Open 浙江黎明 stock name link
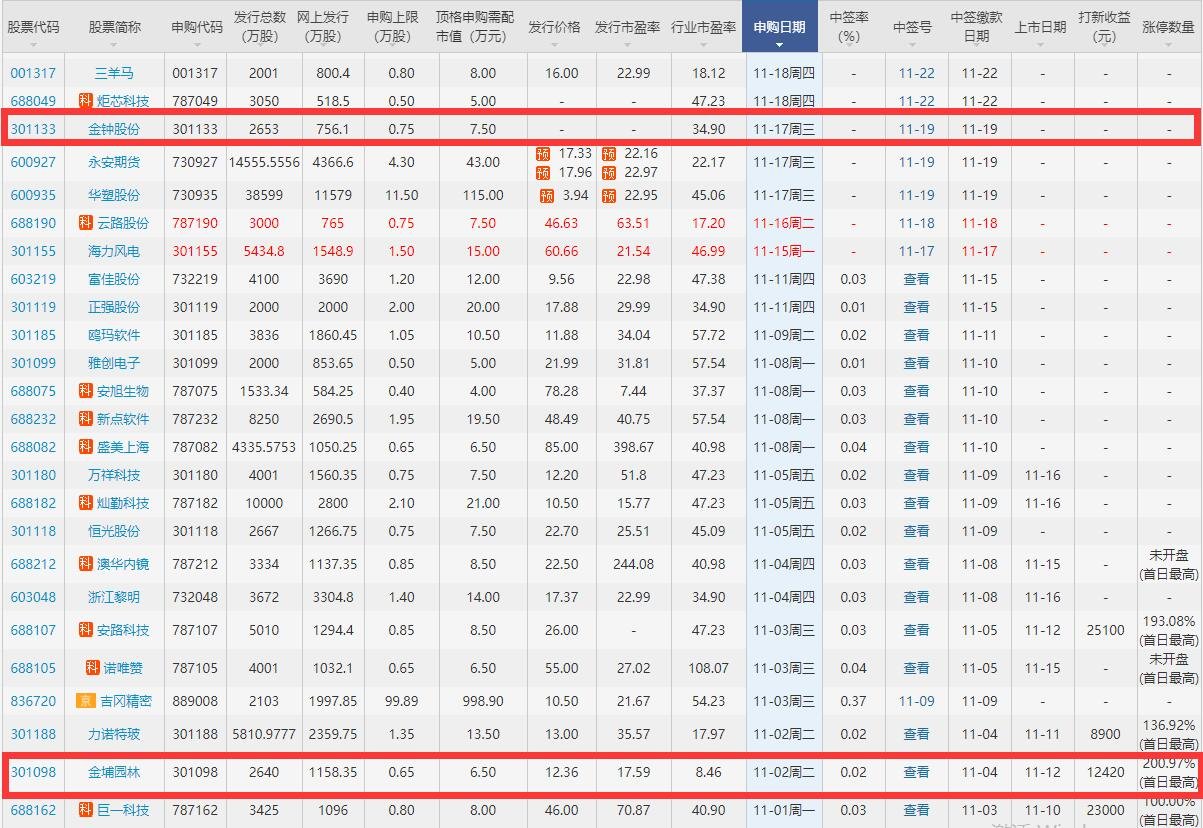The width and height of the screenshot is (1203, 828). 113,597
